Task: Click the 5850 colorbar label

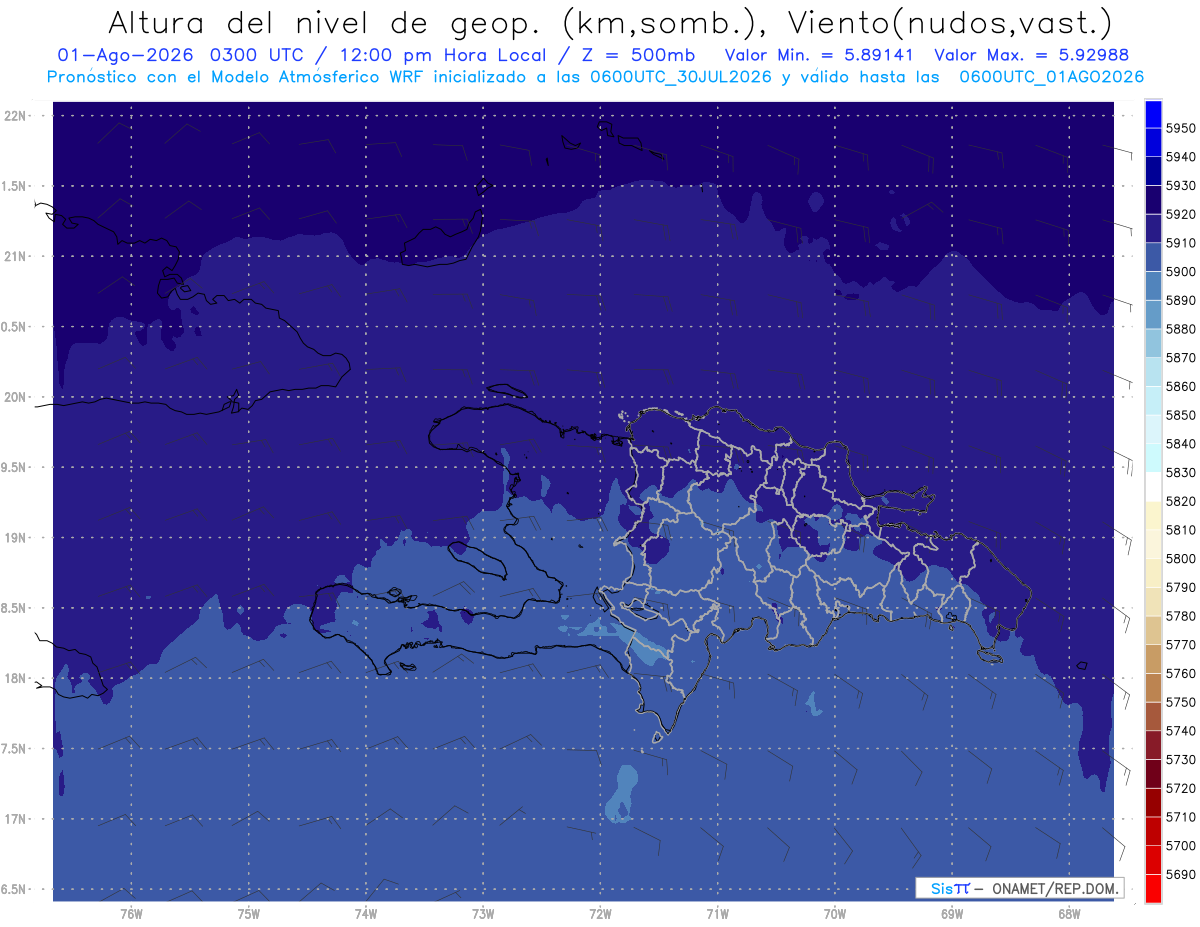Action: point(1181,415)
